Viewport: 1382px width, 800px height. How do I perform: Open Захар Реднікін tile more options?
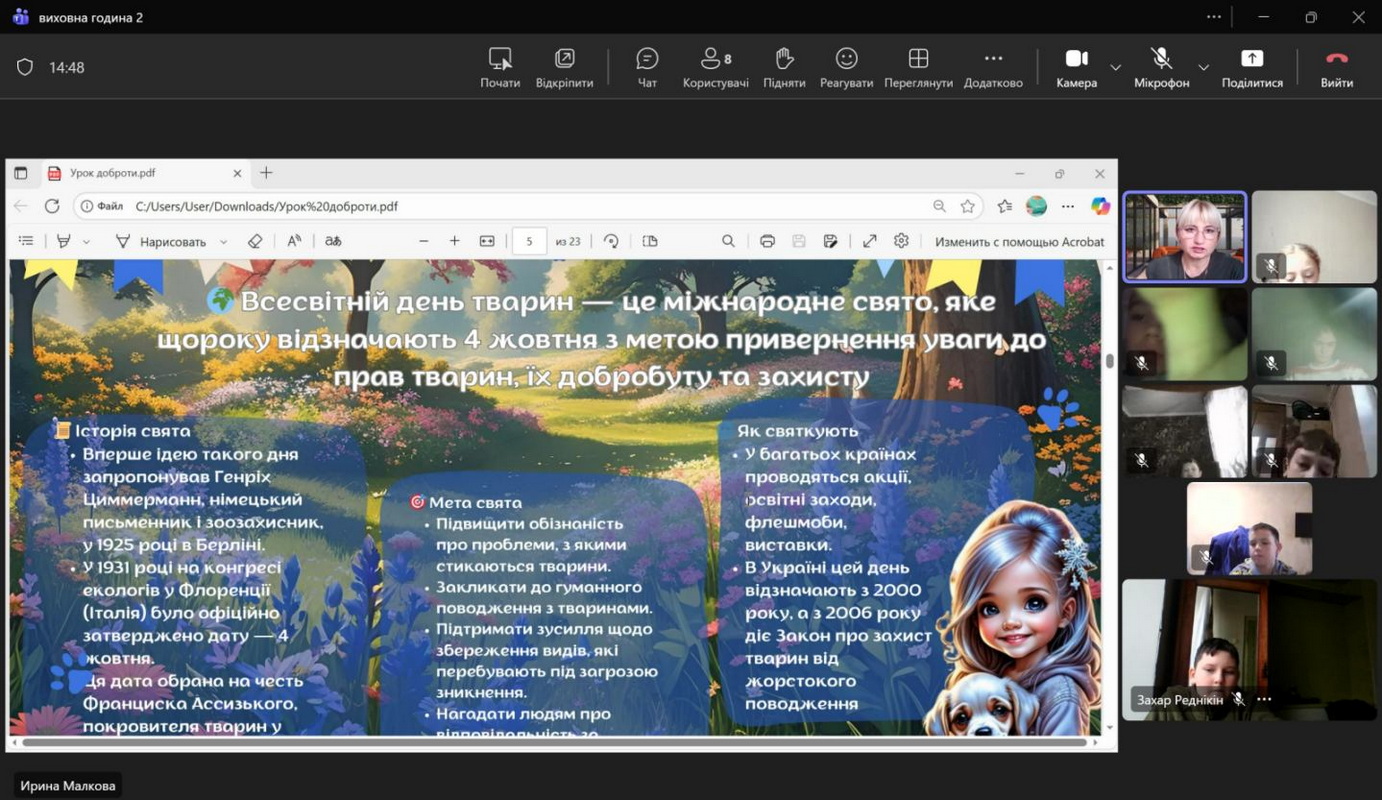(x=1264, y=700)
